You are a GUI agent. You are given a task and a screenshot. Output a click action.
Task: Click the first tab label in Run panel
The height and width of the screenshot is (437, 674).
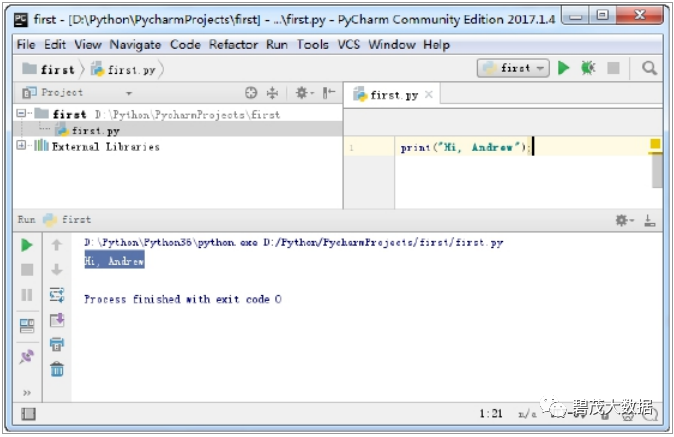point(76,220)
